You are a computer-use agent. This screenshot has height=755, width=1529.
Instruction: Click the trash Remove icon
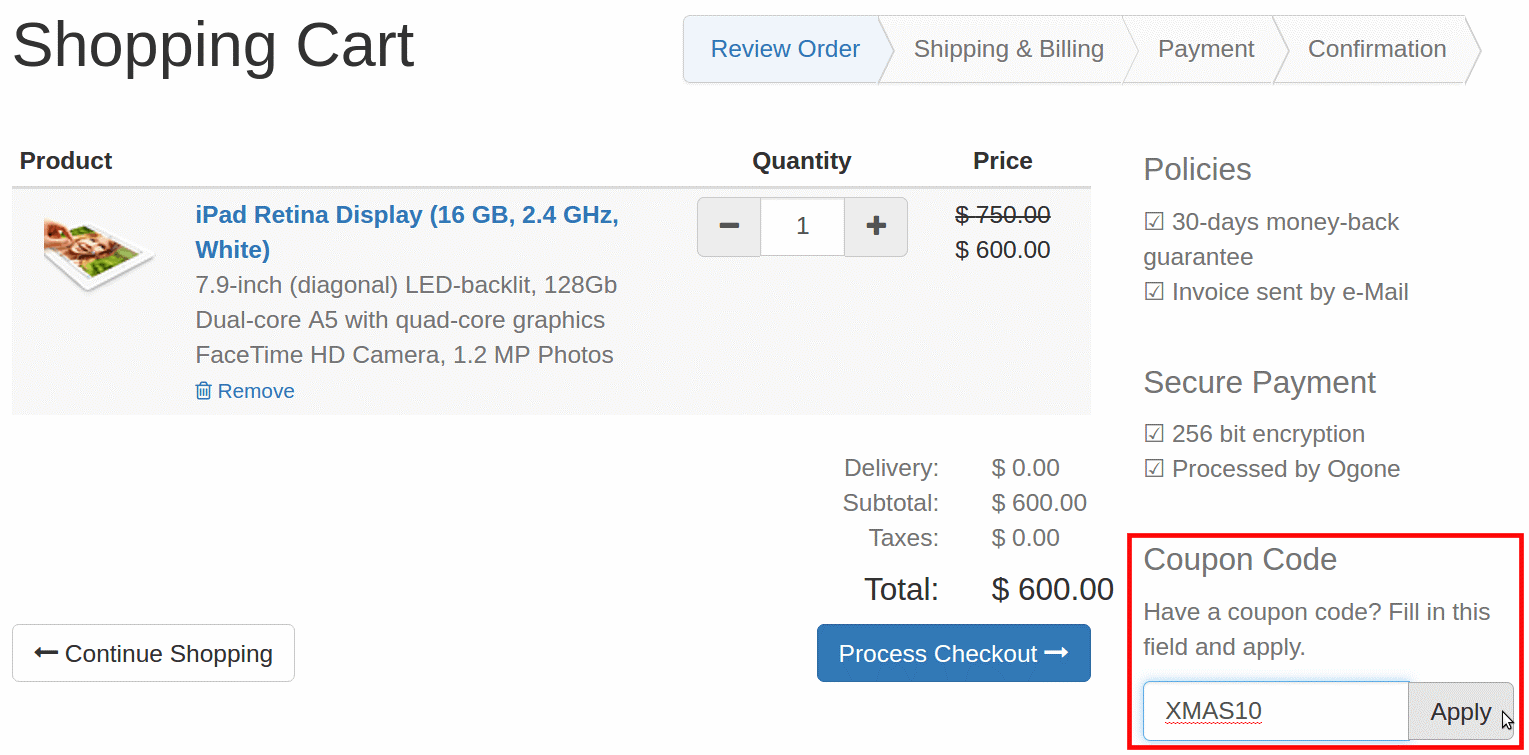pyautogui.click(x=204, y=391)
